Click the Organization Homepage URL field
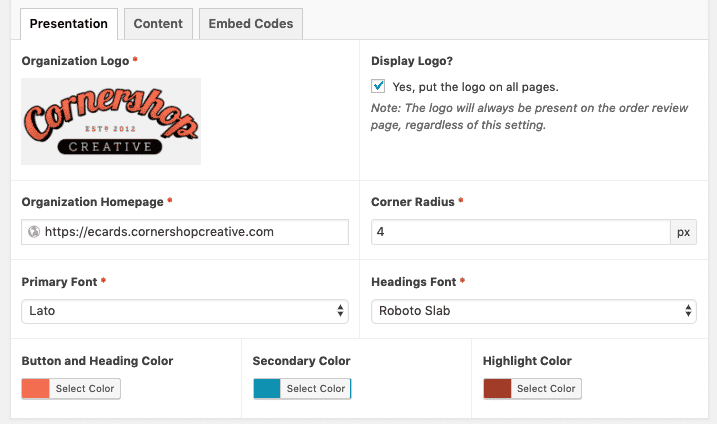Viewport: 717px width, 424px height. [x=185, y=232]
